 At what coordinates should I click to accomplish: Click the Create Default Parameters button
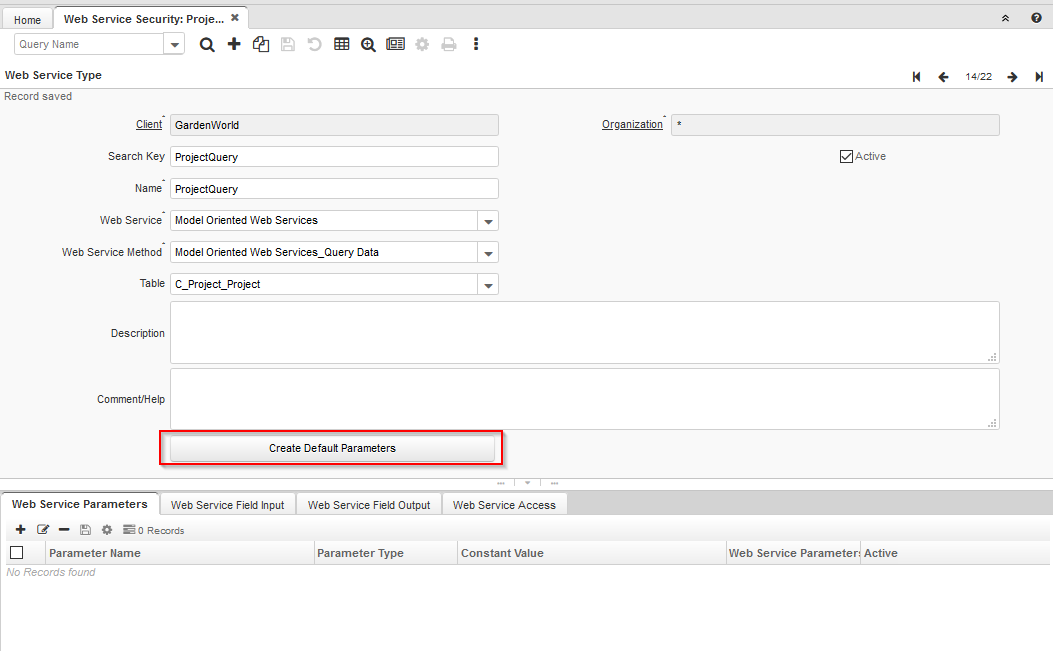pos(332,449)
